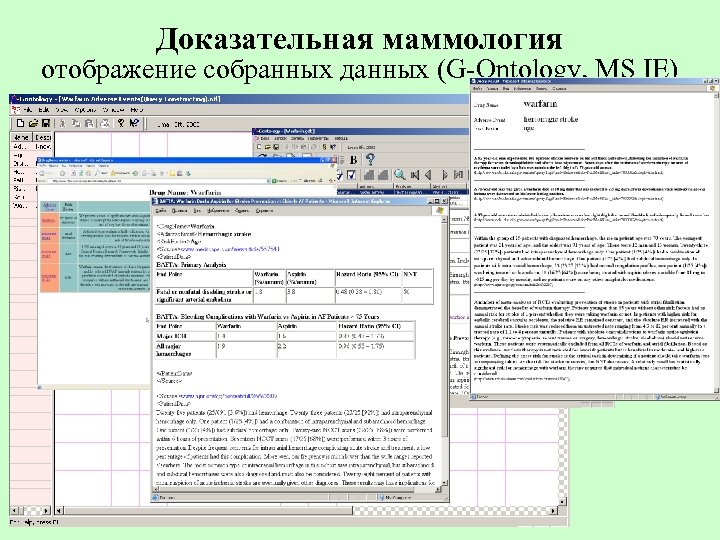Click Name column header in left panel
The height and width of the screenshot is (540, 720).
click(21, 137)
